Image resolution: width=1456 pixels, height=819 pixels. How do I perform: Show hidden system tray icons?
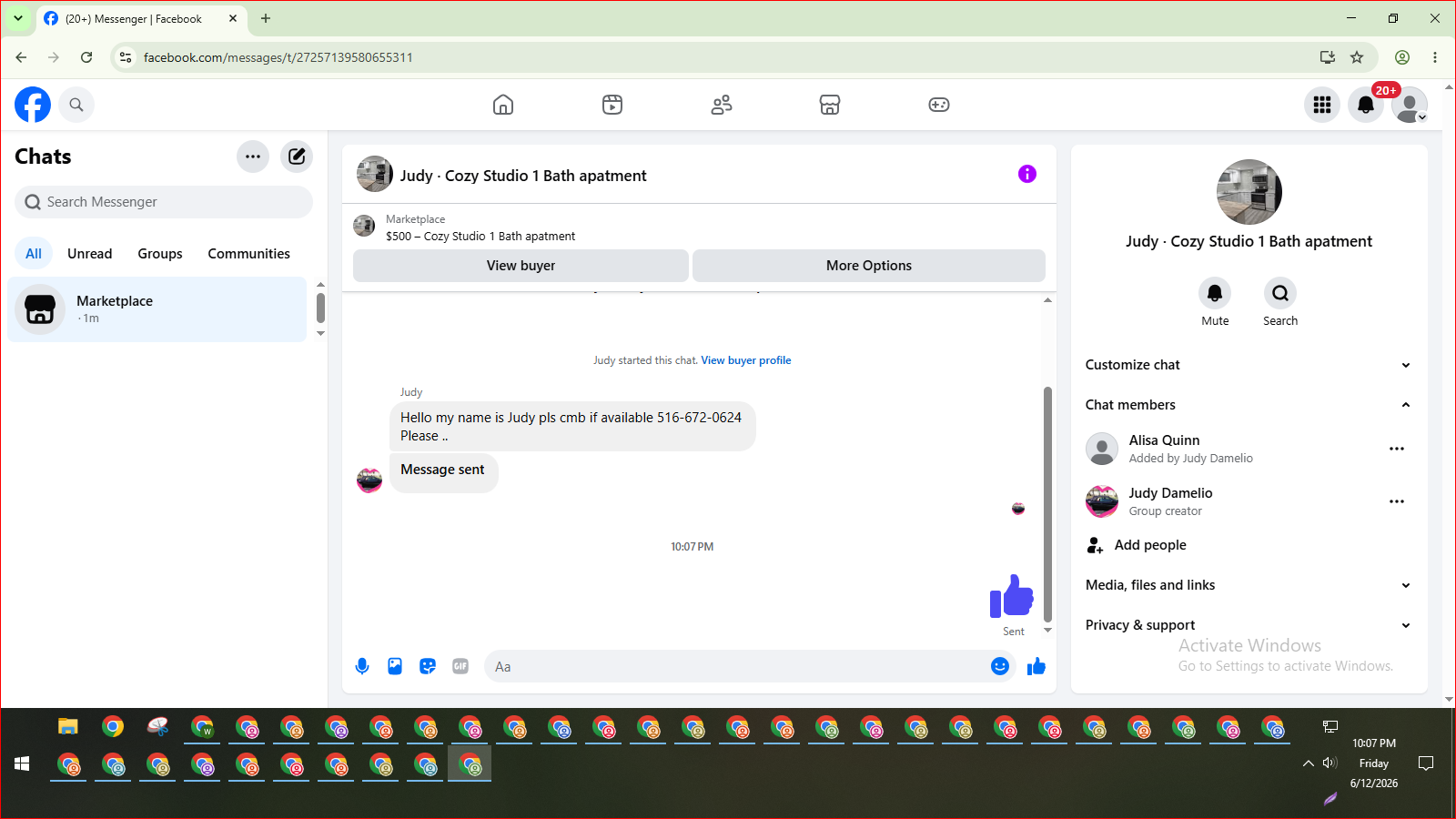pos(1309,763)
